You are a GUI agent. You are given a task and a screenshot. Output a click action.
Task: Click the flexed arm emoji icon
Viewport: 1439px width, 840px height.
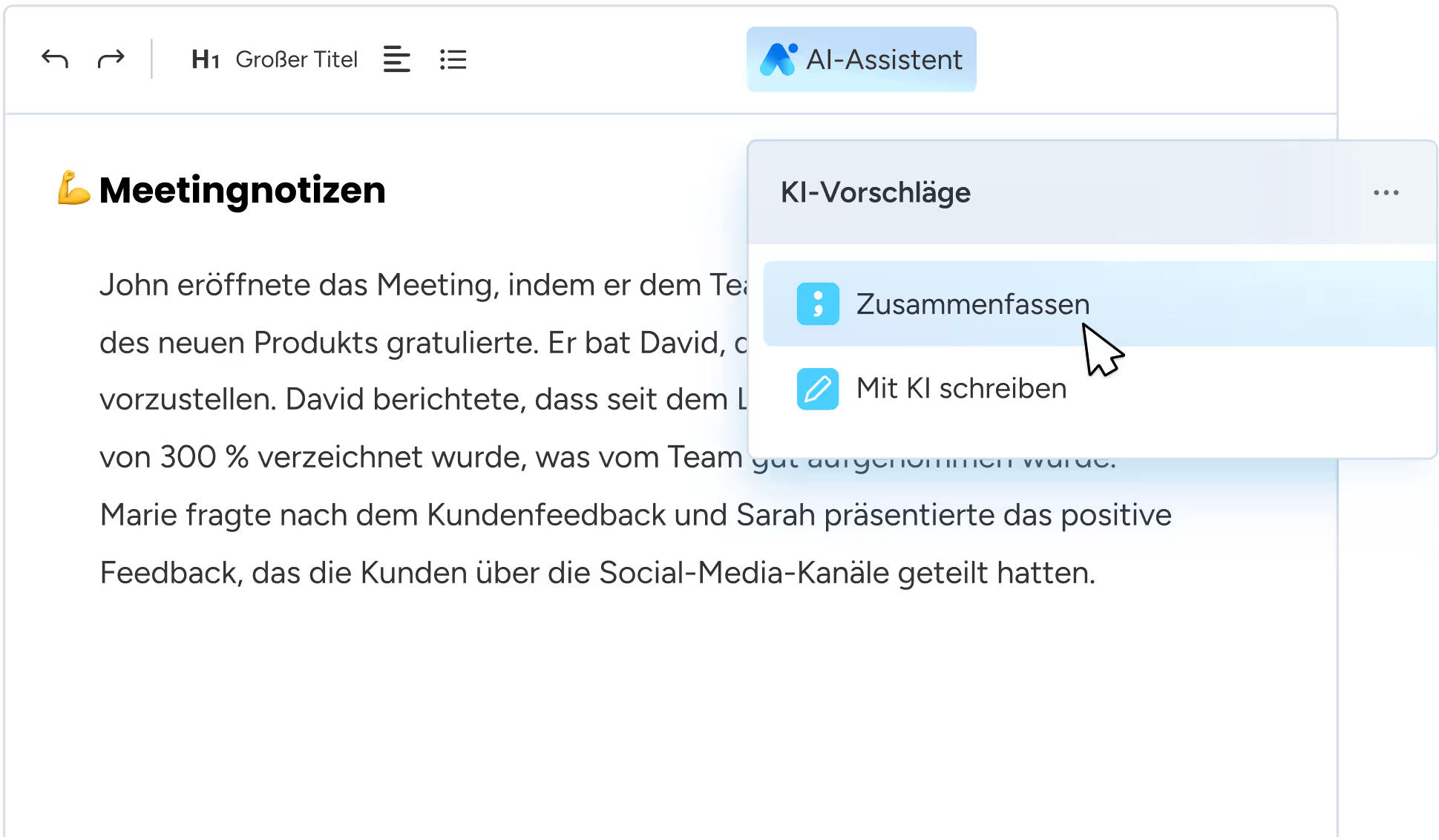pos(73,188)
